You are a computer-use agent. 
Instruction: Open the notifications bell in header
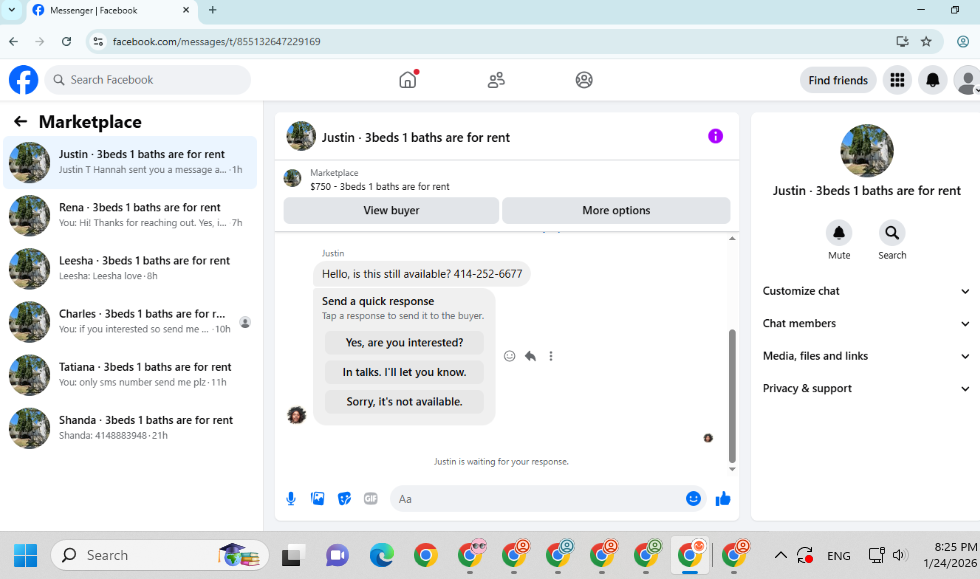(932, 80)
